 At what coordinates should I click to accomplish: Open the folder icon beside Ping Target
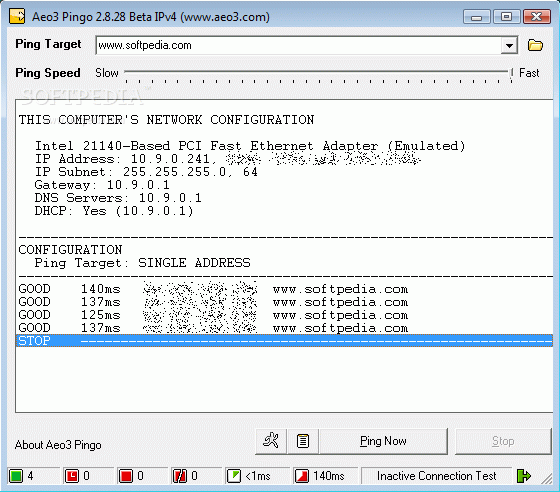(535, 45)
